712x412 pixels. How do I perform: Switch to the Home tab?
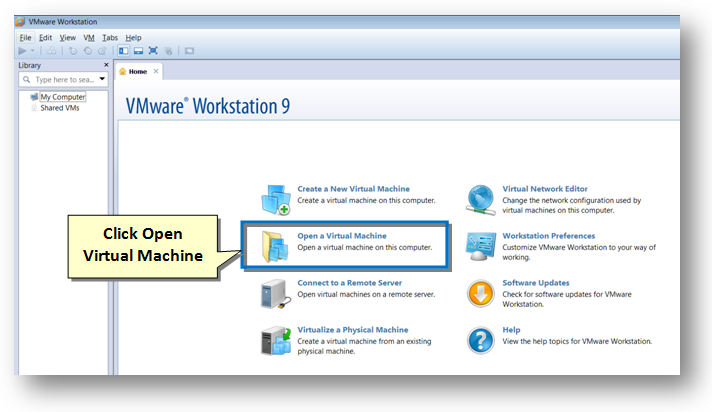pos(138,72)
